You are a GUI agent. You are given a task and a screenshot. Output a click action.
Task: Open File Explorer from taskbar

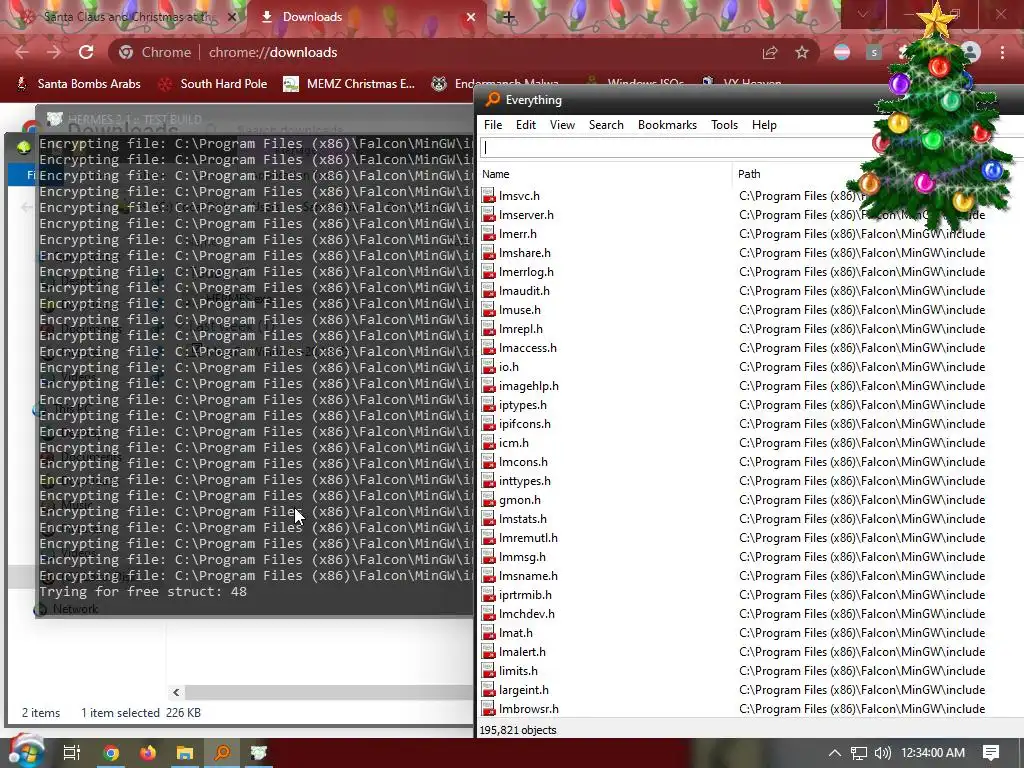click(x=185, y=753)
